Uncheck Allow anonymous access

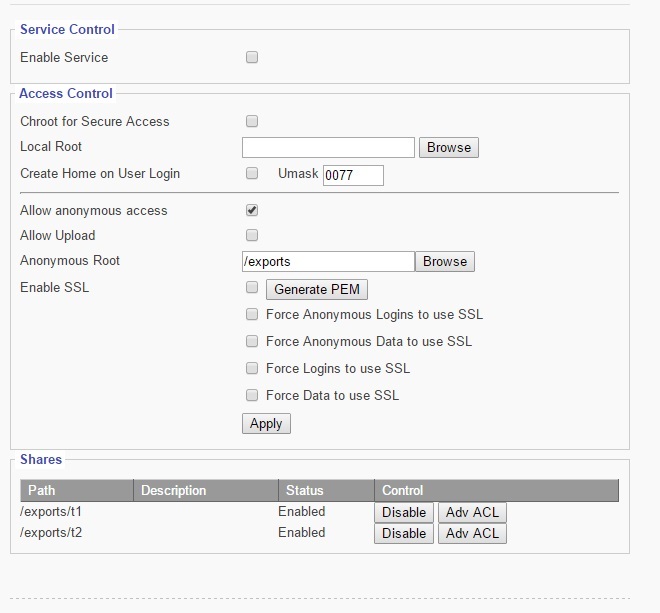pos(252,211)
